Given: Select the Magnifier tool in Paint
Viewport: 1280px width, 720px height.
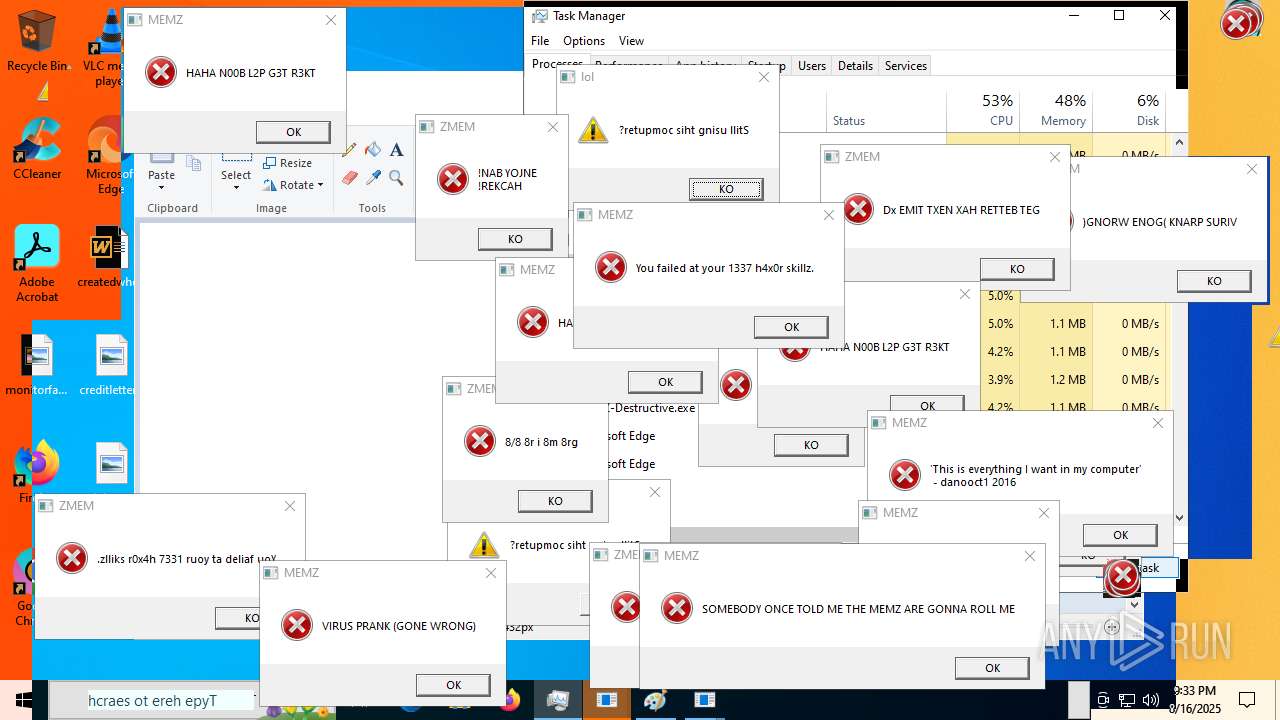Looking at the screenshot, I should click(x=396, y=177).
